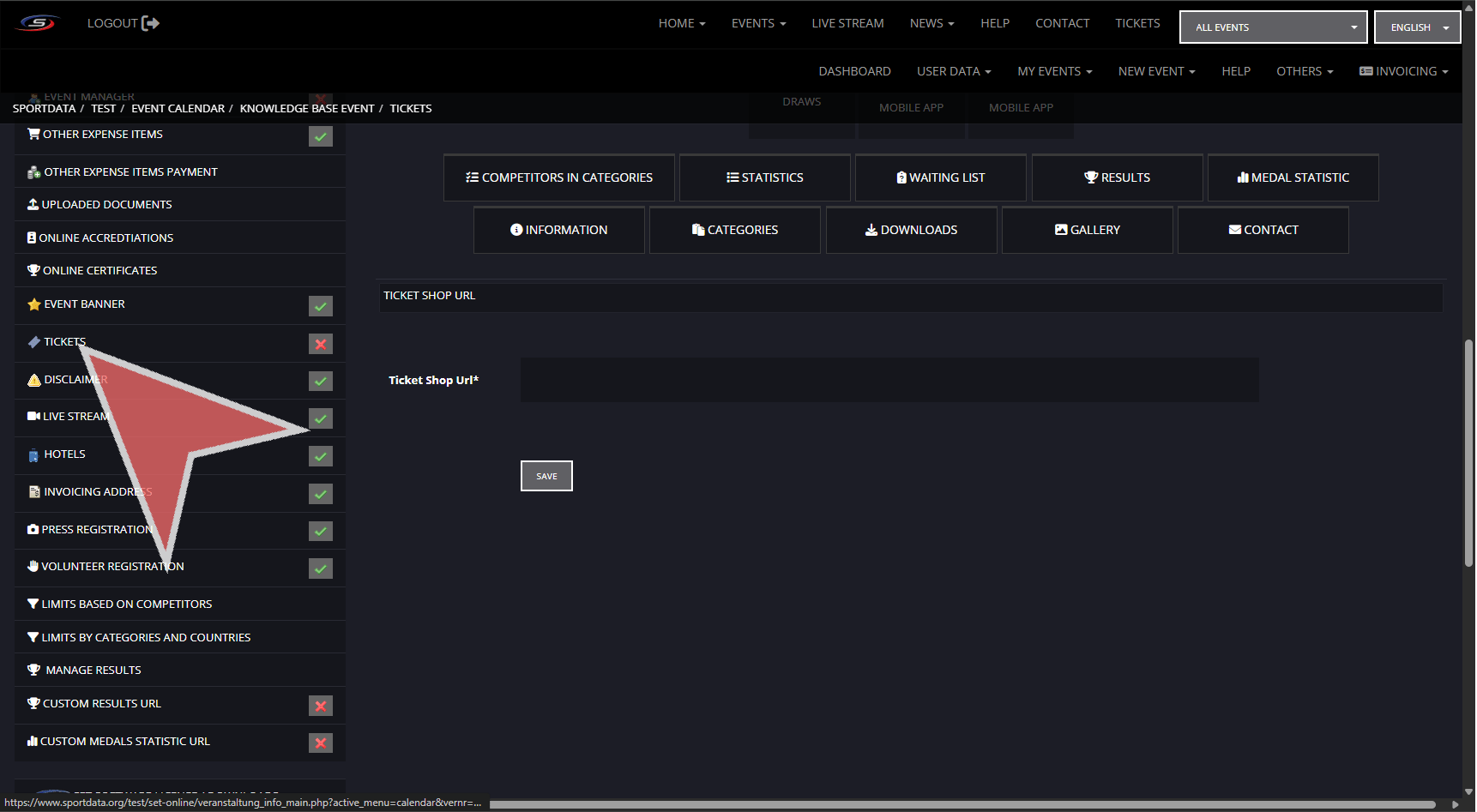Open Competitors in Categories button

point(559,177)
